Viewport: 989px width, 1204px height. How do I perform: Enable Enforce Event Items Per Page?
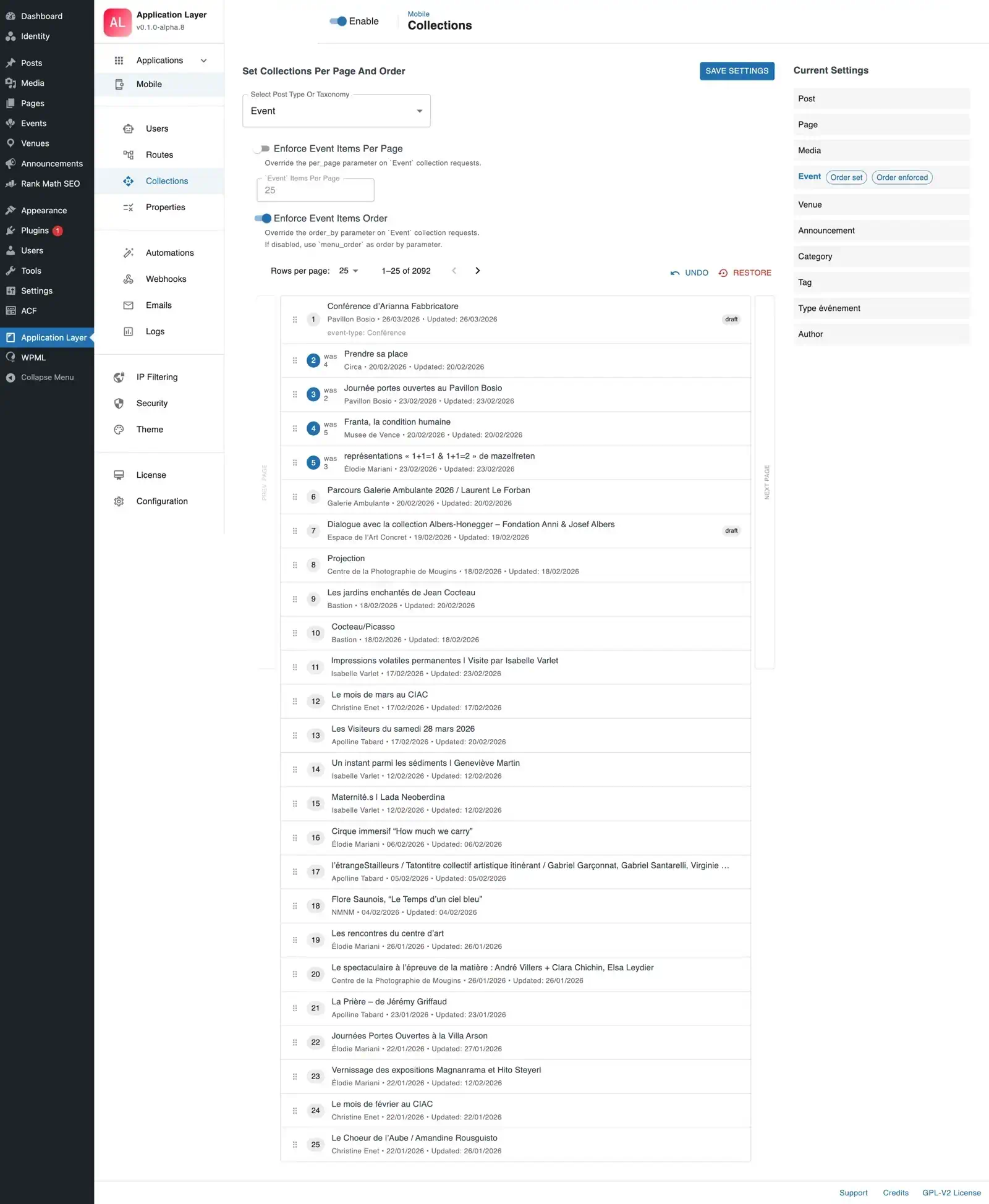(262, 149)
